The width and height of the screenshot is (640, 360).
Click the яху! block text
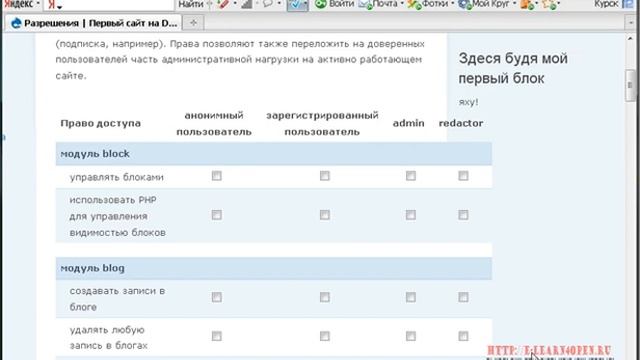click(468, 102)
